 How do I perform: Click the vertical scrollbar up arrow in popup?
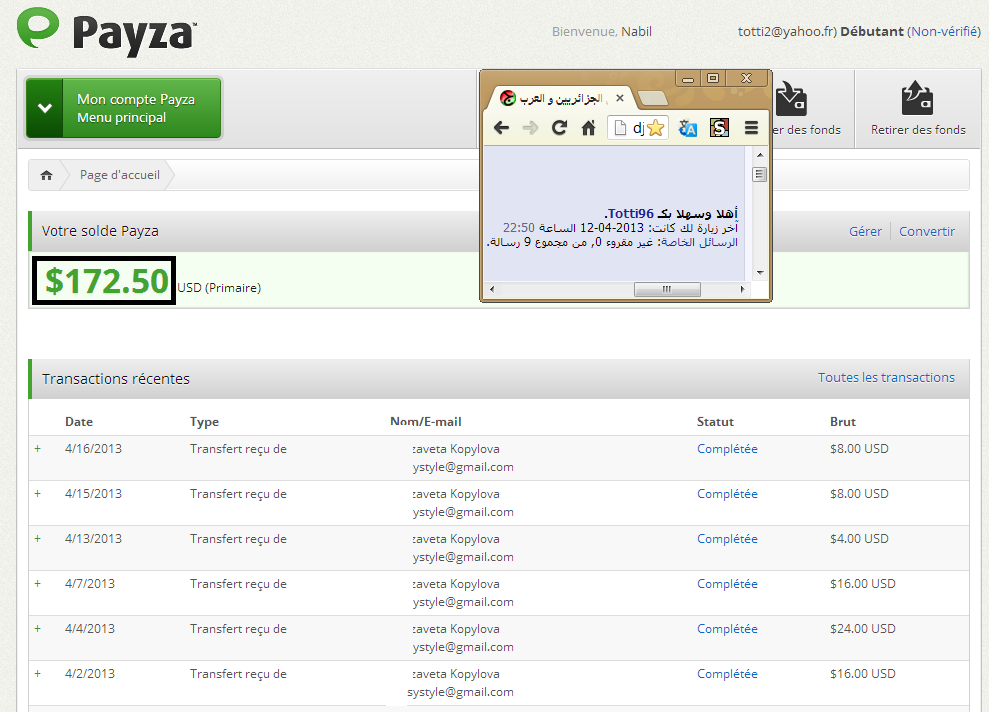[x=760, y=155]
